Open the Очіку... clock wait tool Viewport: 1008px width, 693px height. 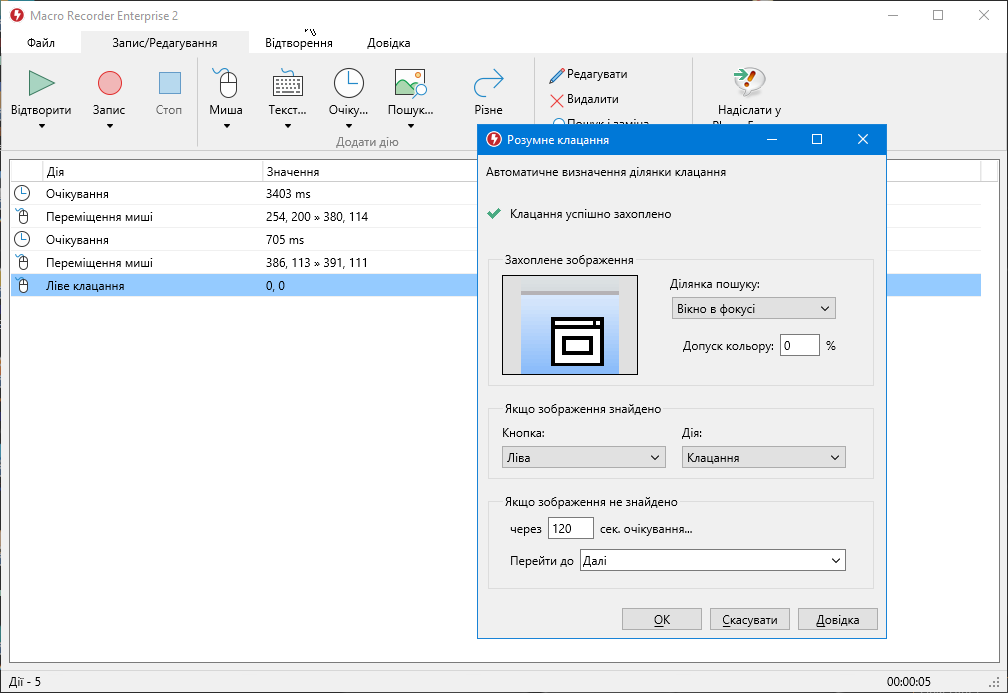[x=348, y=83]
